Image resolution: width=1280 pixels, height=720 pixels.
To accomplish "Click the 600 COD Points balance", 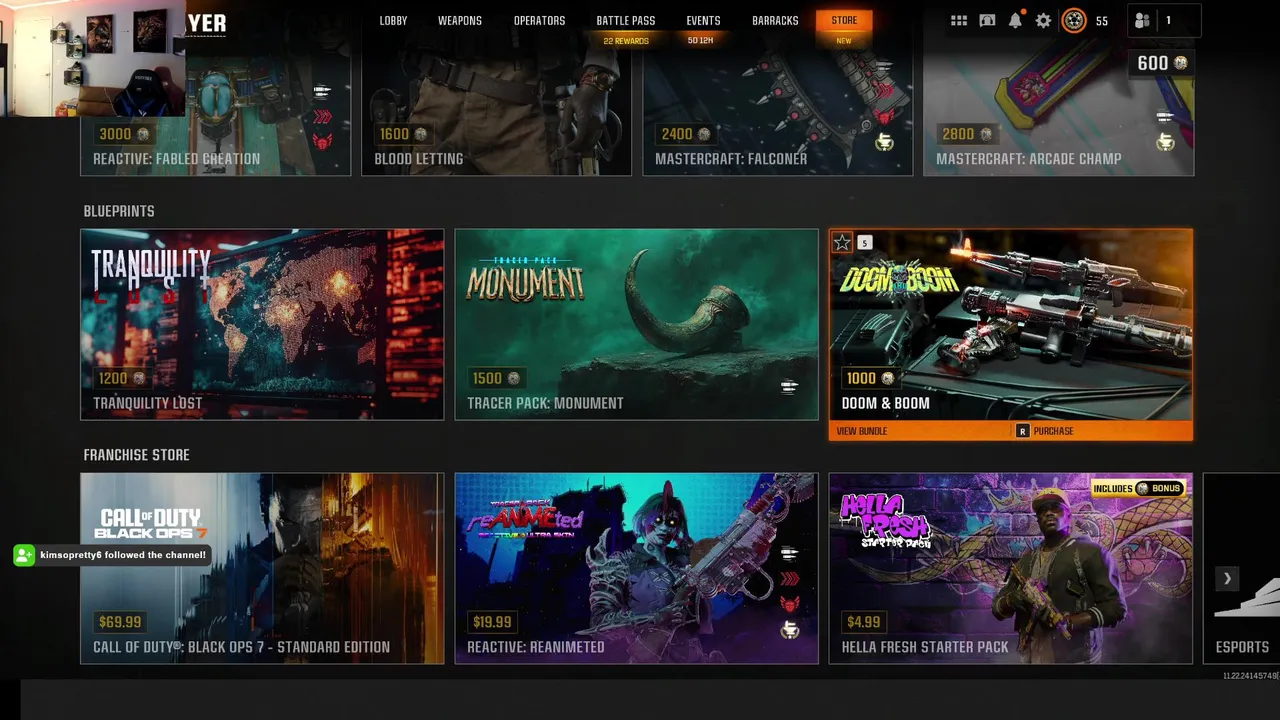I will (1162, 63).
